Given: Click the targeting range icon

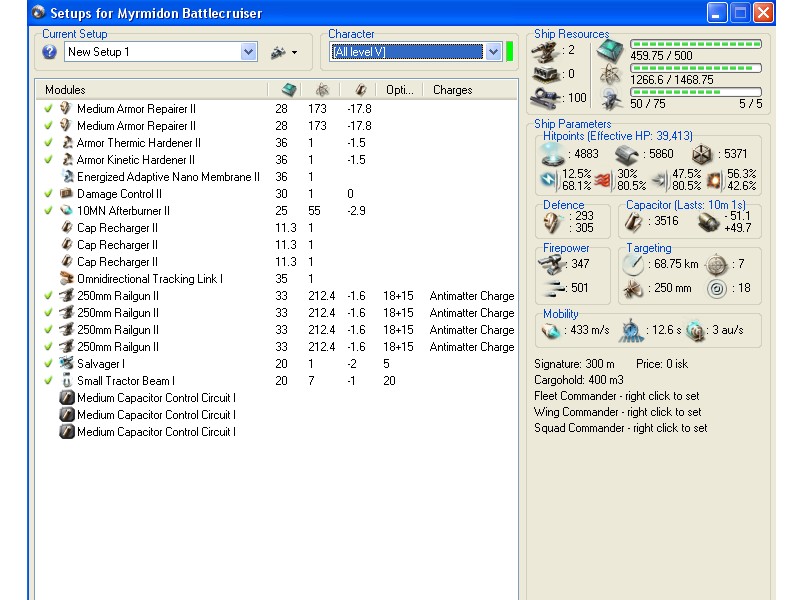Looking at the screenshot, I should click(635, 265).
